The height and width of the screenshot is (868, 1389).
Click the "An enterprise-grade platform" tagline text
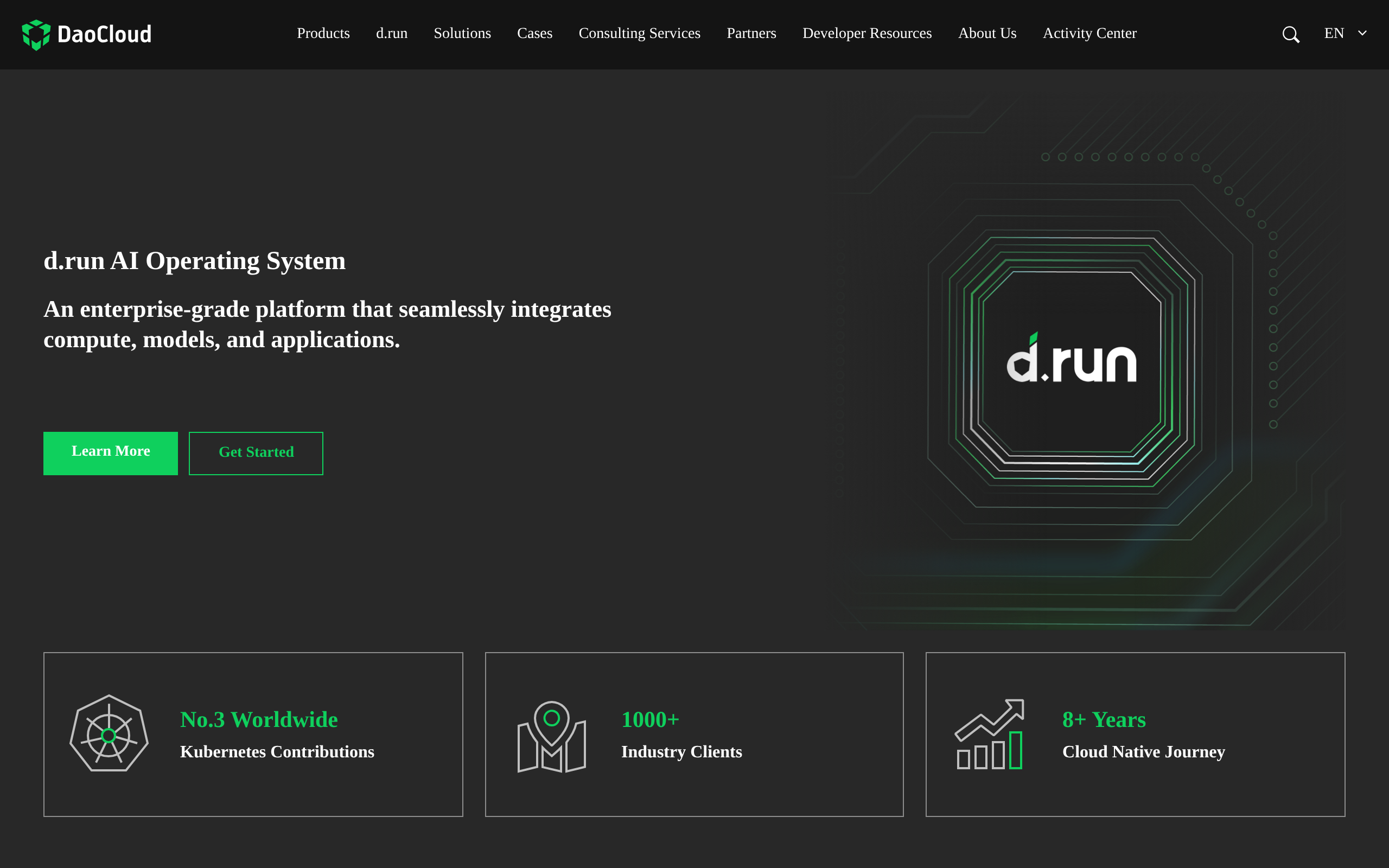coord(327,324)
